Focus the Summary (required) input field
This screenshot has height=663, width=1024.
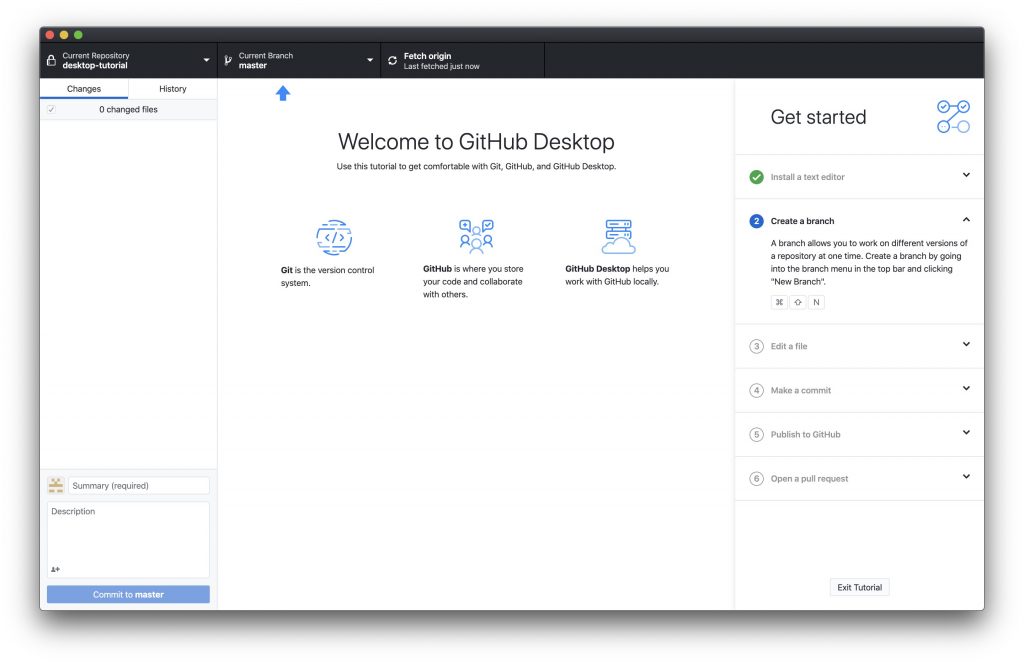(139, 485)
